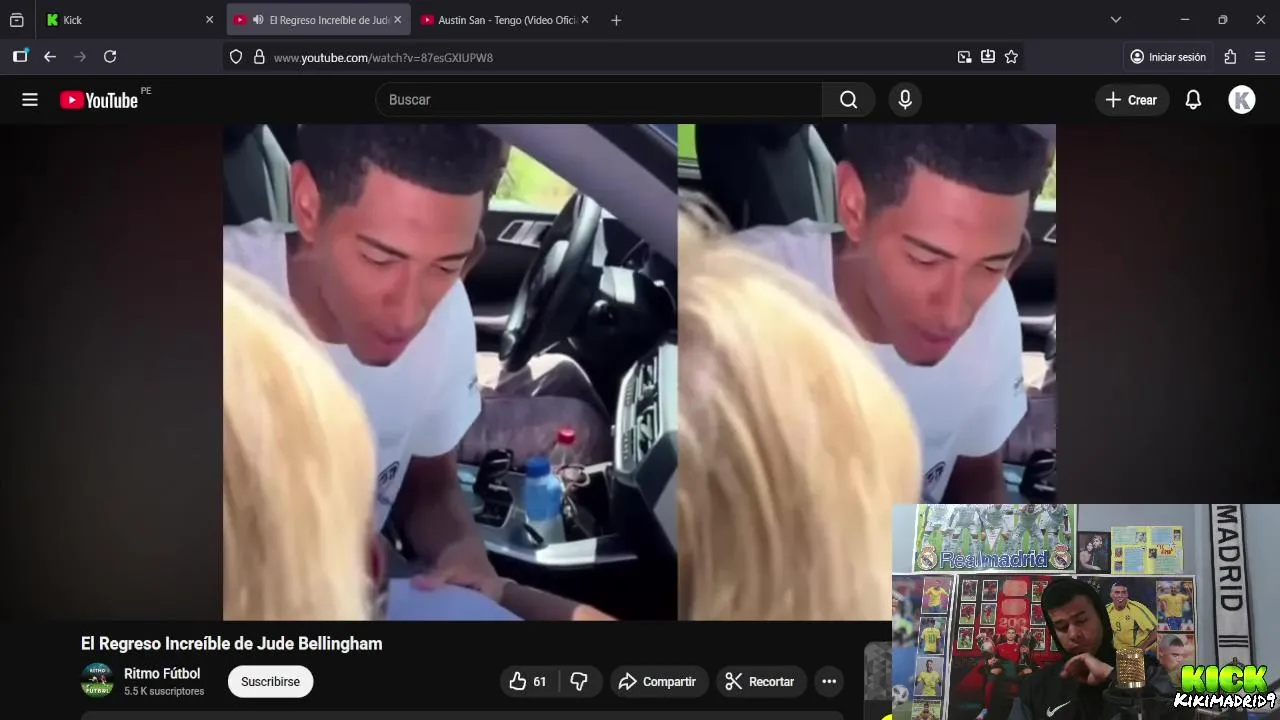The image size is (1280, 720).
Task: Focus the Buscar search field
Action: 599,100
